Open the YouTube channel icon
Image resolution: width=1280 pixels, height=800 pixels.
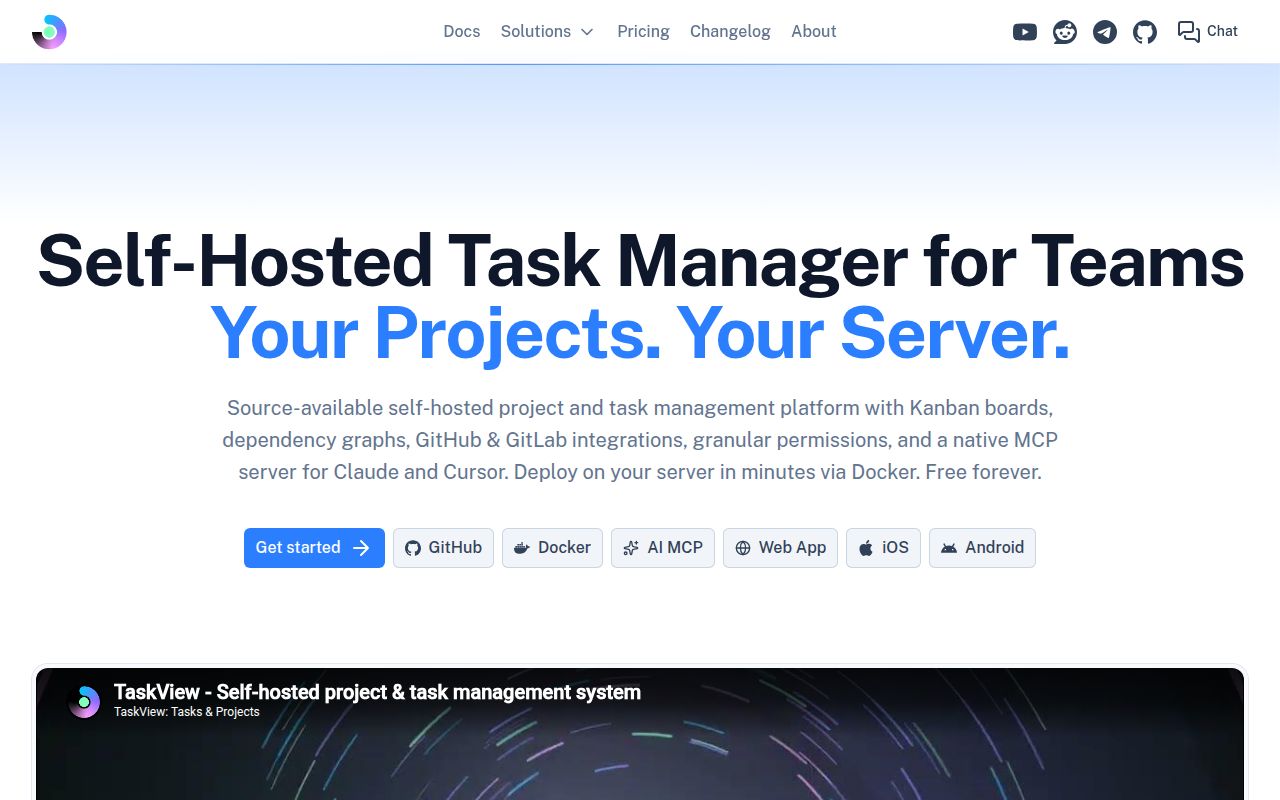click(x=1025, y=32)
